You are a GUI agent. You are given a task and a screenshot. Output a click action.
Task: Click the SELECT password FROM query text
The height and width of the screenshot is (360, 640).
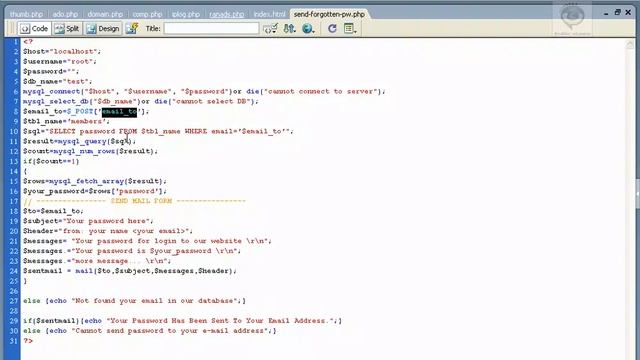pos(93,131)
